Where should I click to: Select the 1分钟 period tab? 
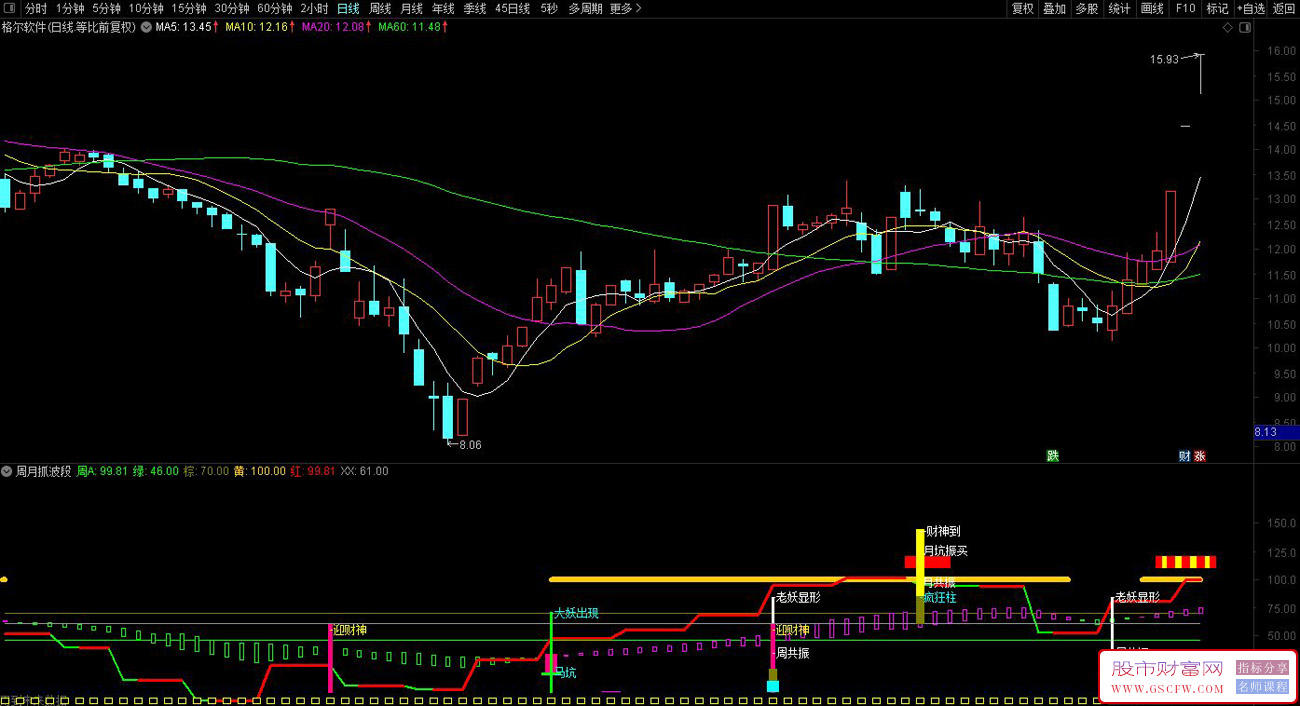(70, 8)
